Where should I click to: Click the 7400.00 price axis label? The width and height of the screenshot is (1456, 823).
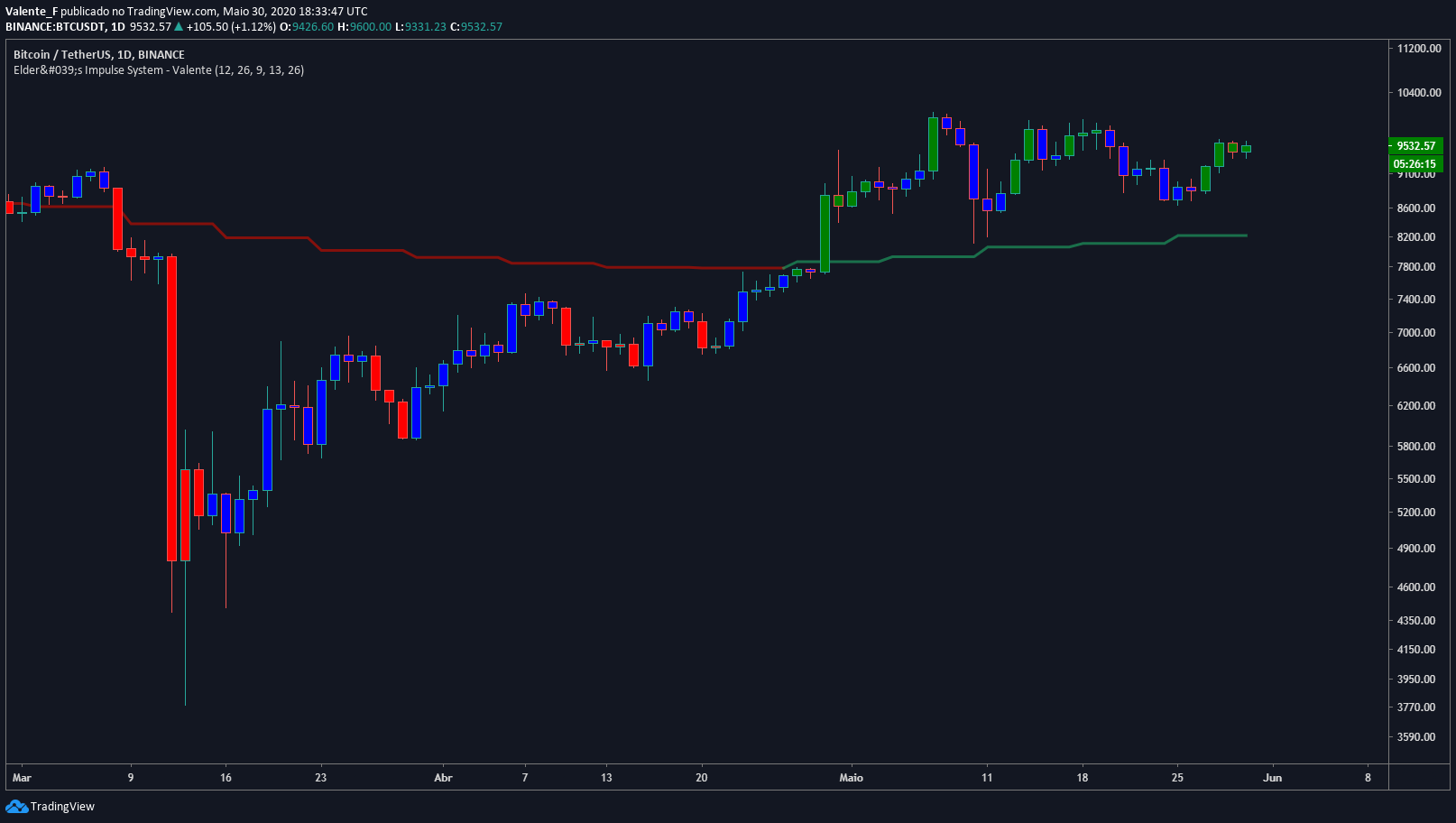coord(1416,300)
